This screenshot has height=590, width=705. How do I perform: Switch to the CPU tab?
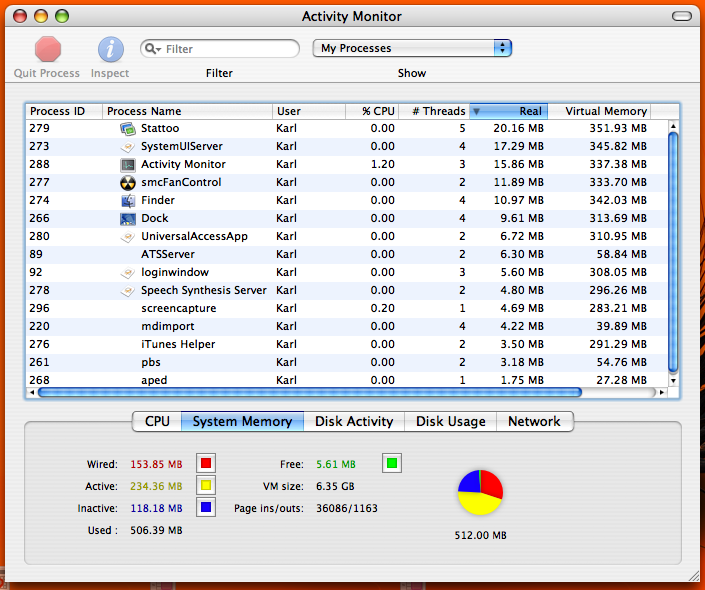point(157,421)
